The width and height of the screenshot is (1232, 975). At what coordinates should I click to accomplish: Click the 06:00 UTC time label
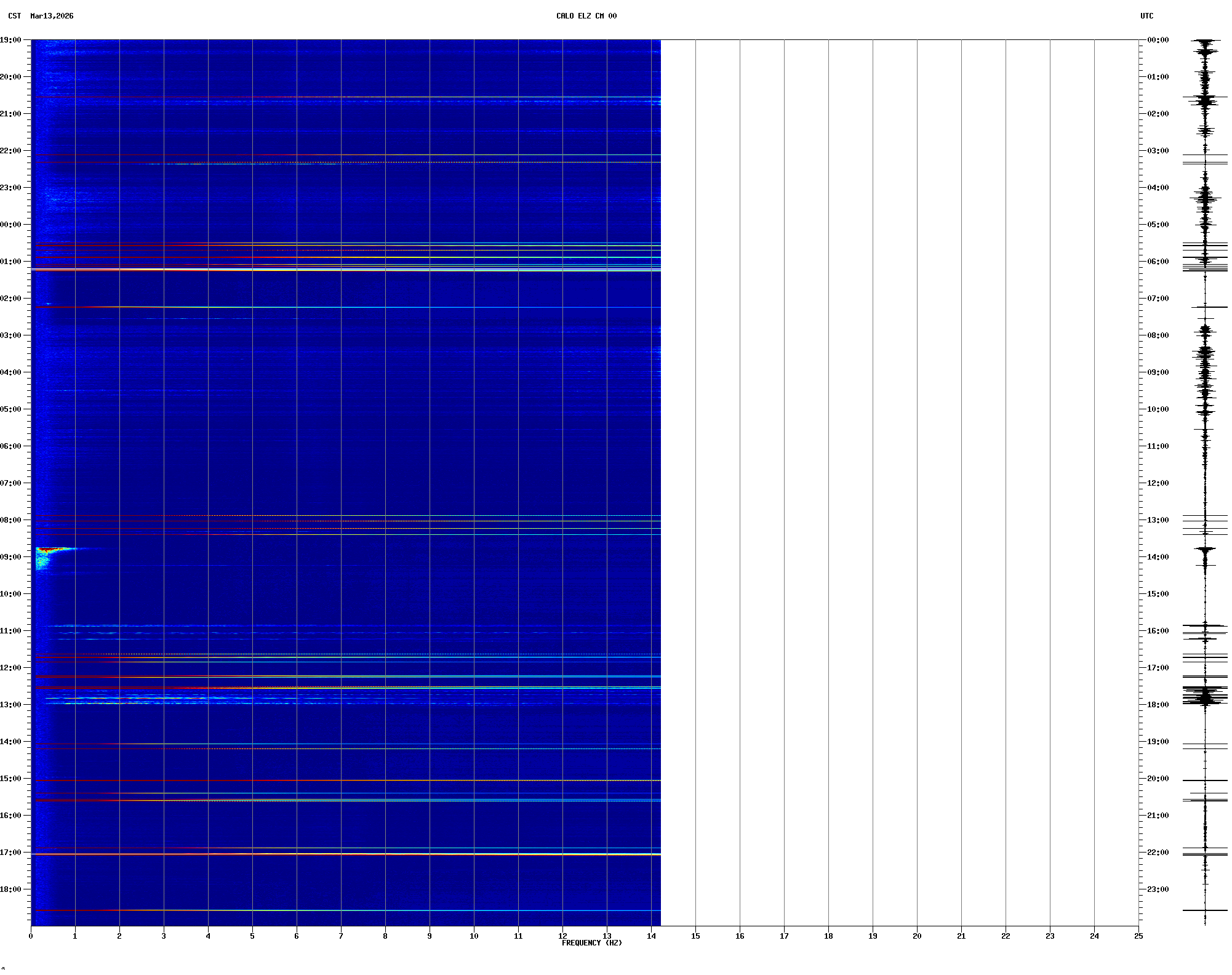click(1158, 262)
